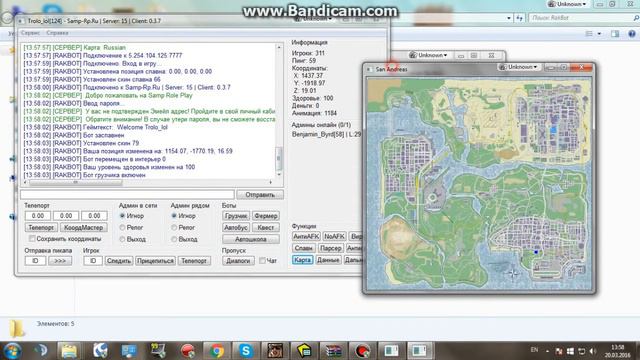Click the Автошкола button
640x360 pixels.
[x=251, y=239]
